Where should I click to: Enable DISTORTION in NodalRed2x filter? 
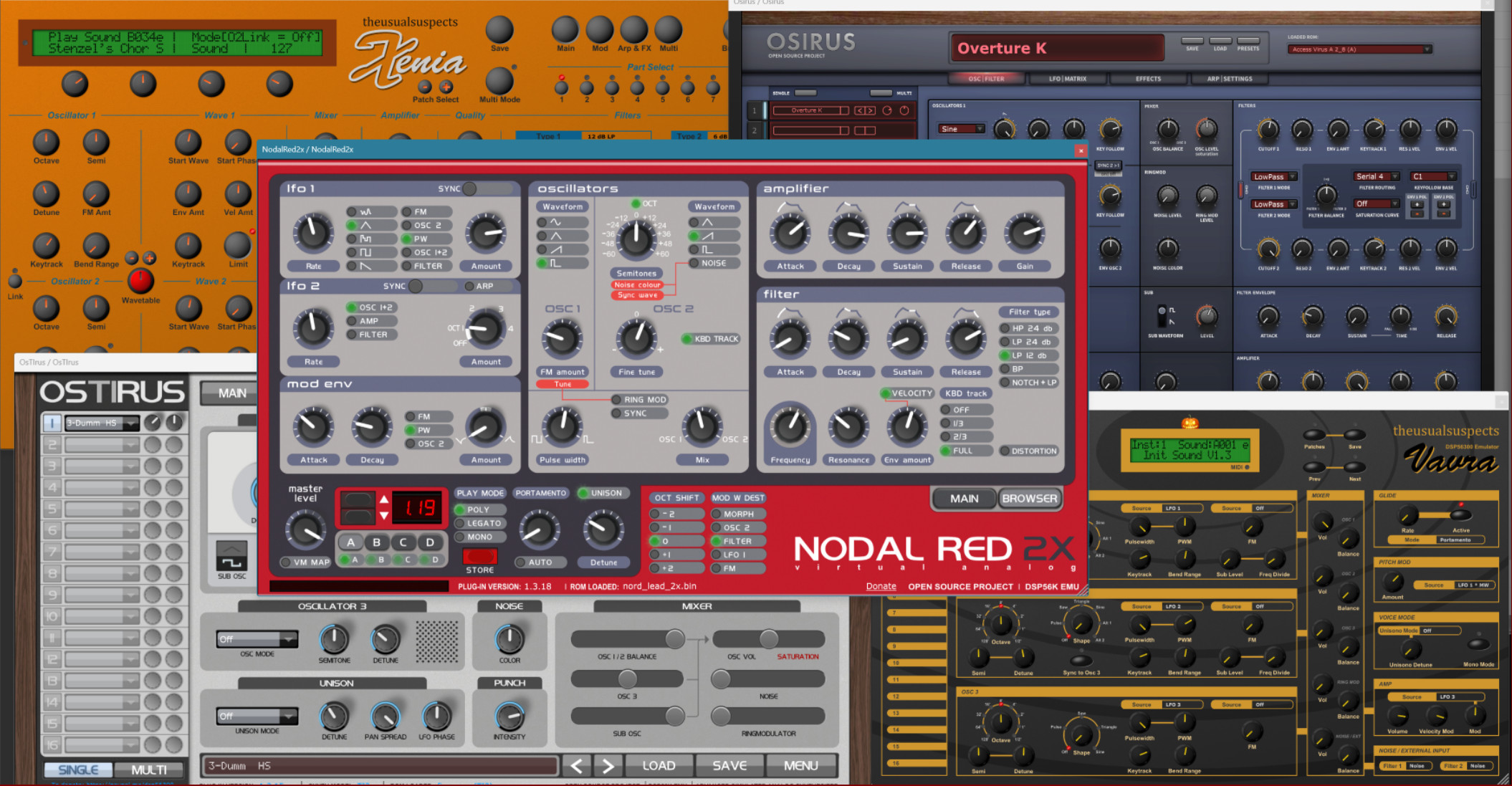(1028, 451)
